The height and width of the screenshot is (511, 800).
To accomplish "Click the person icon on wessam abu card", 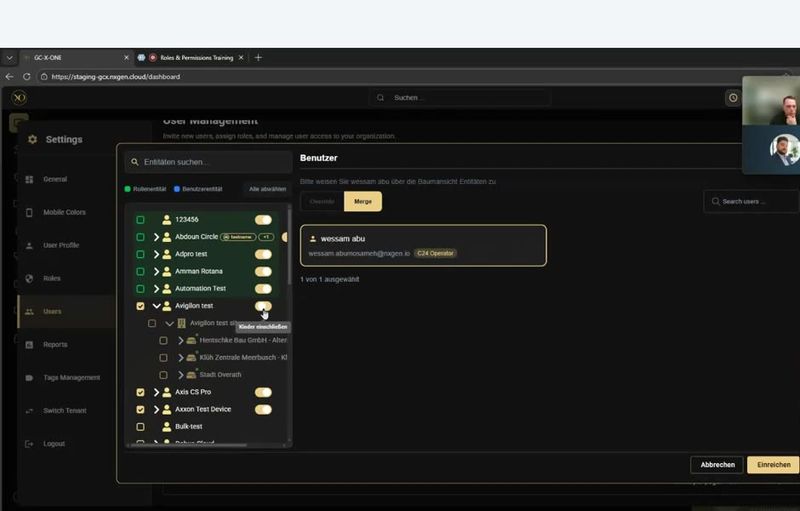I will click(313, 239).
